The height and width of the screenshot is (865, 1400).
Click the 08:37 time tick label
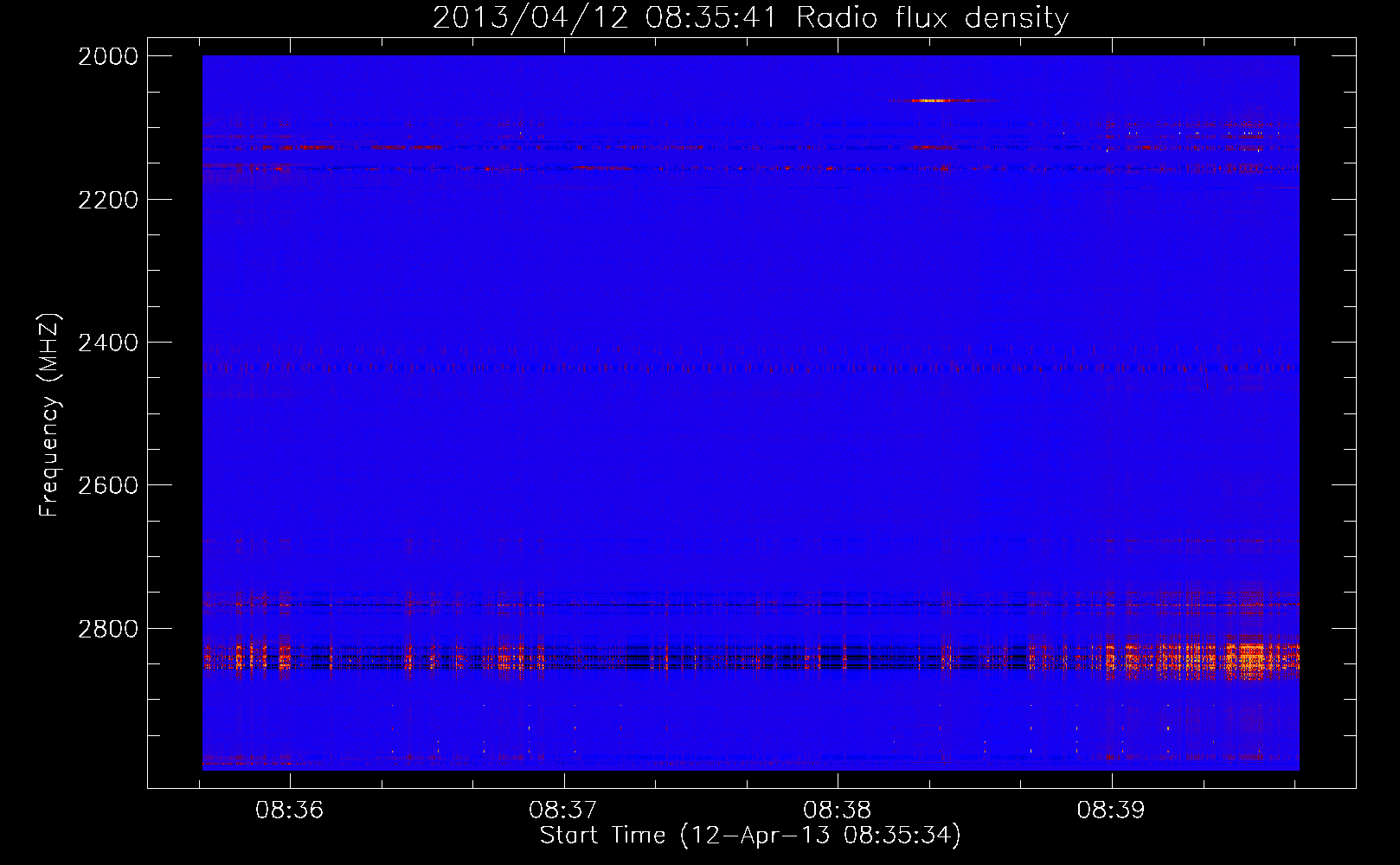pyautogui.click(x=563, y=810)
